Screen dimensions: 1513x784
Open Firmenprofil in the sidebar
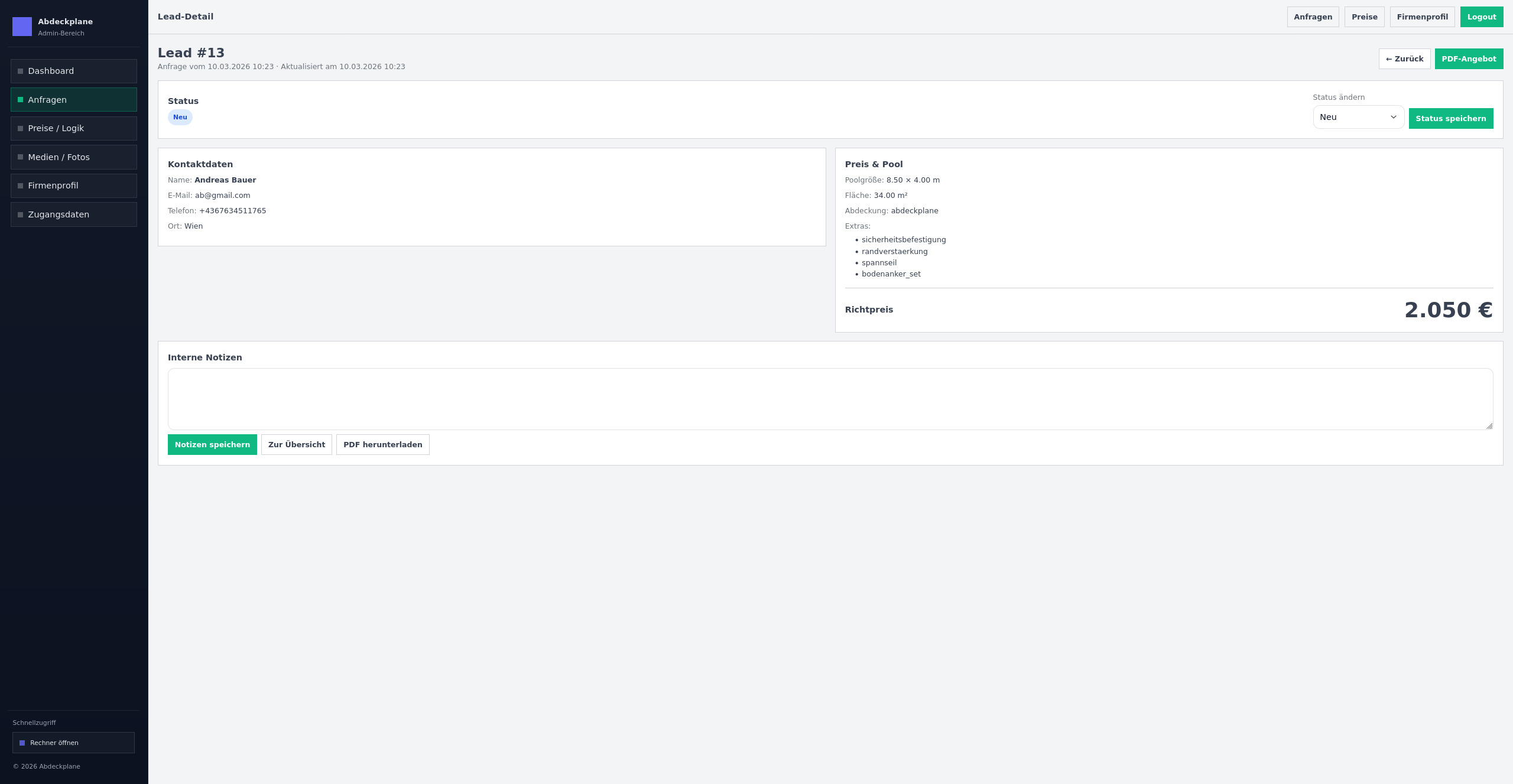73,186
